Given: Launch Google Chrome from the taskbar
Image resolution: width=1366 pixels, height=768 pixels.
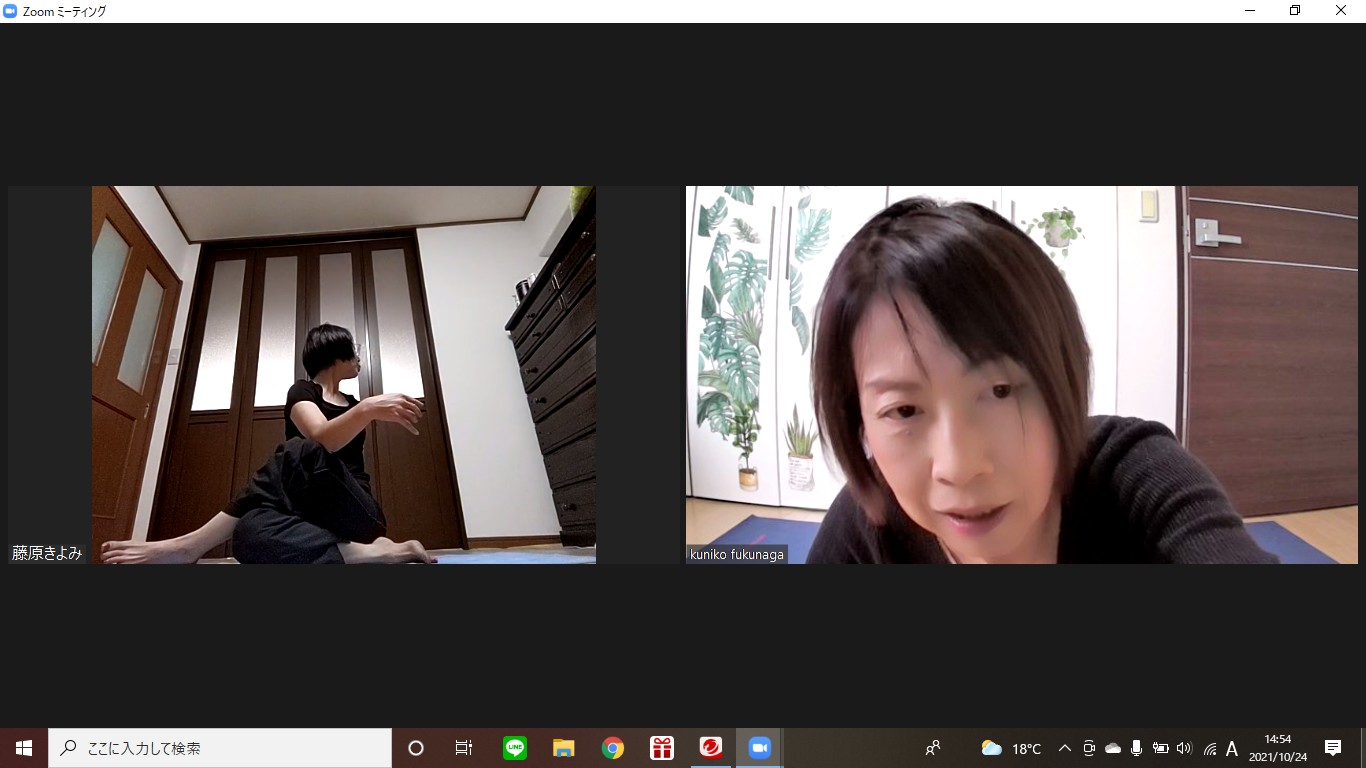Looking at the screenshot, I should coord(613,748).
